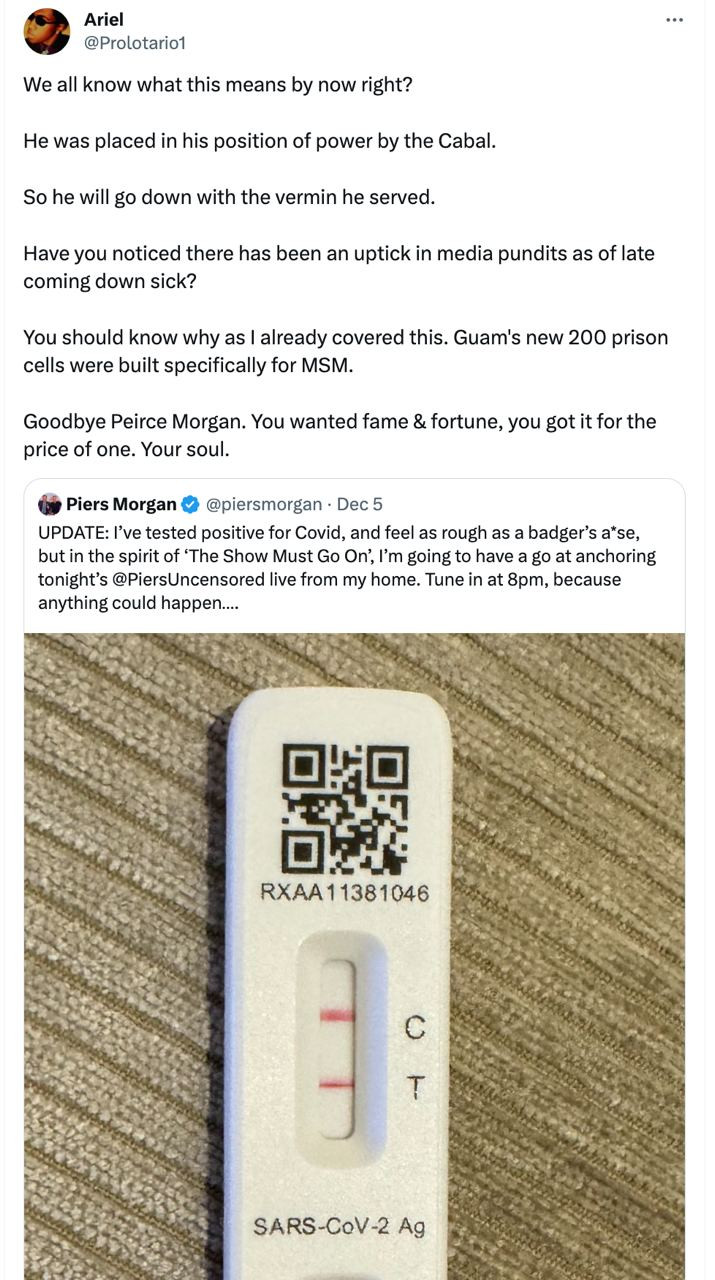This screenshot has width=715, height=1280.
Task: Click the RXAA11381046 serial number in image
Action: 344,892
